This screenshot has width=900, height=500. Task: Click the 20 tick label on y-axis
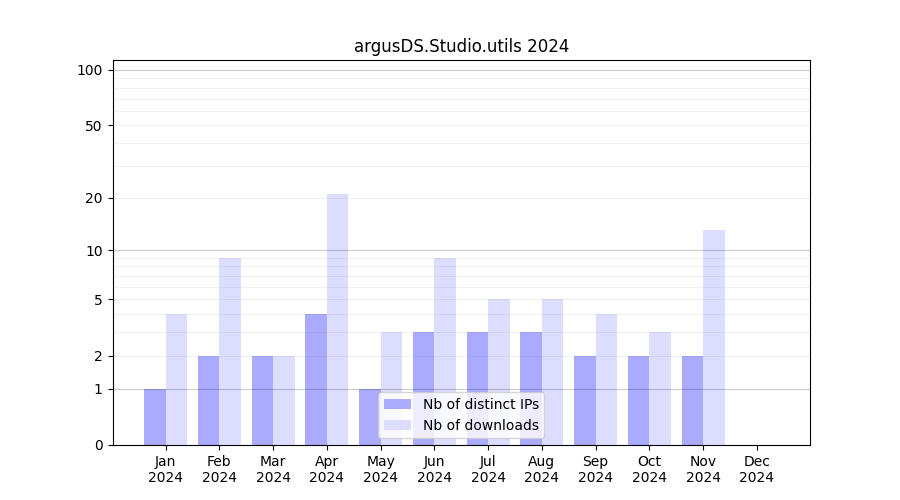point(94,198)
